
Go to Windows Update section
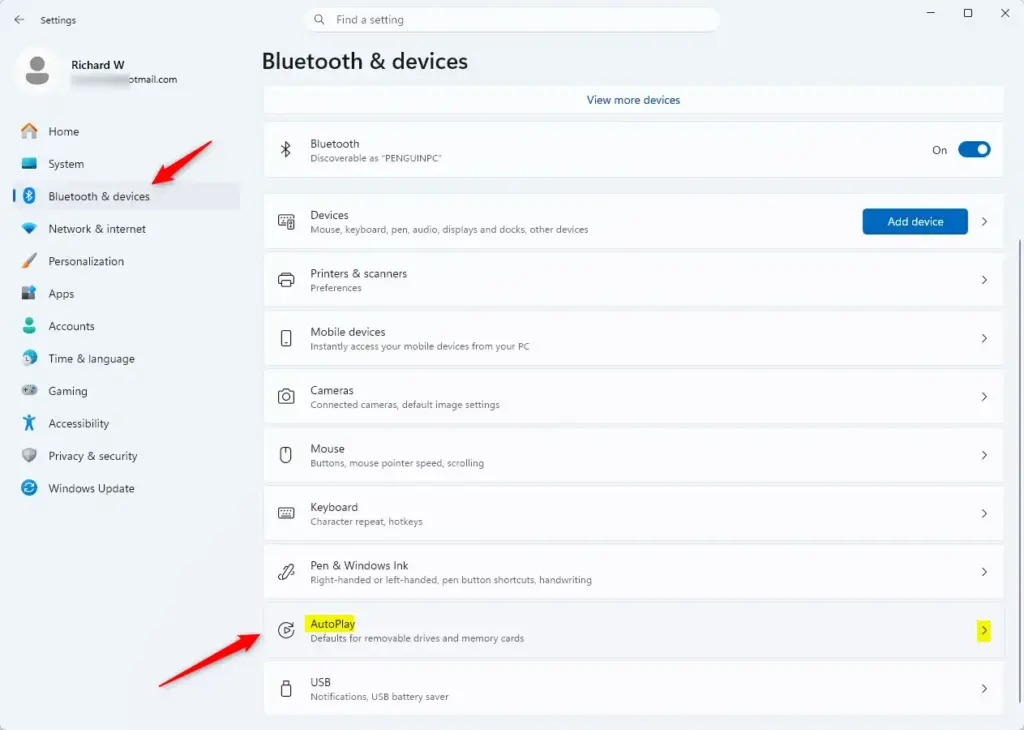[x=126, y=488]
